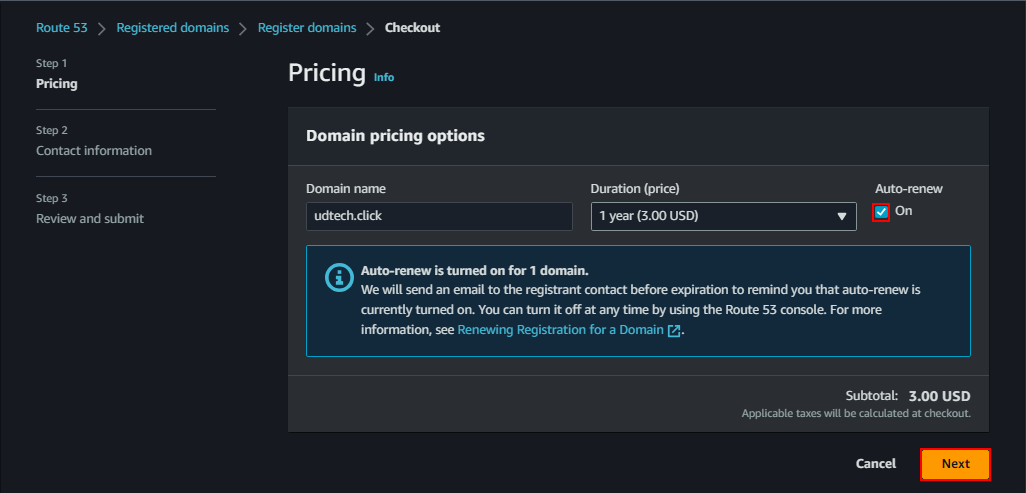This screenshot has width=1026, height=493.
Task: Click the Checkout breadcrumb item
Action: coord(412,28)
